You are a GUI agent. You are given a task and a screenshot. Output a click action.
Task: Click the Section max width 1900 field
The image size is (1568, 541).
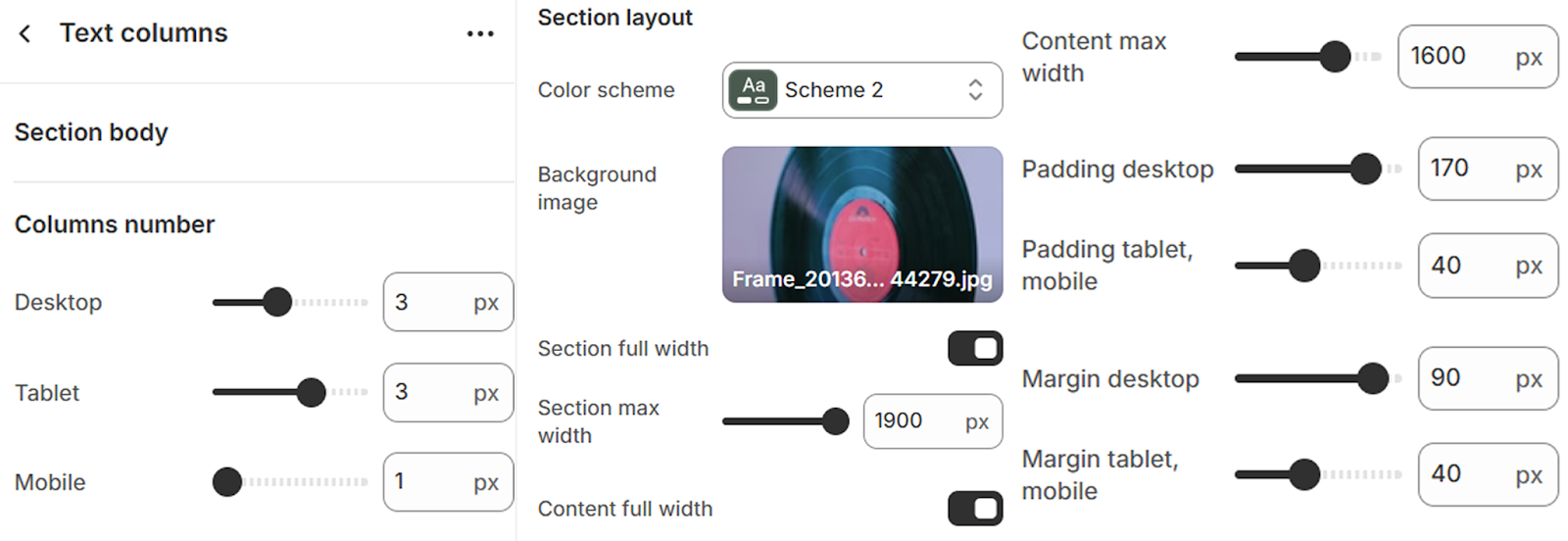(913, 421)
